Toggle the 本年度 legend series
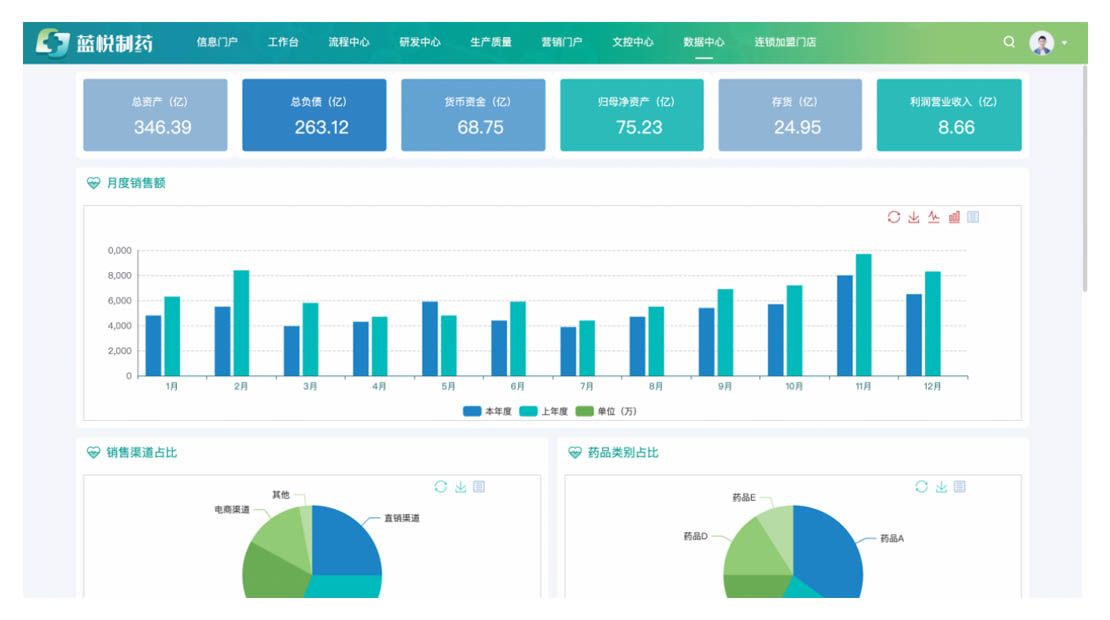Screen dimensions: 1110x620 [x=487, y=411]
